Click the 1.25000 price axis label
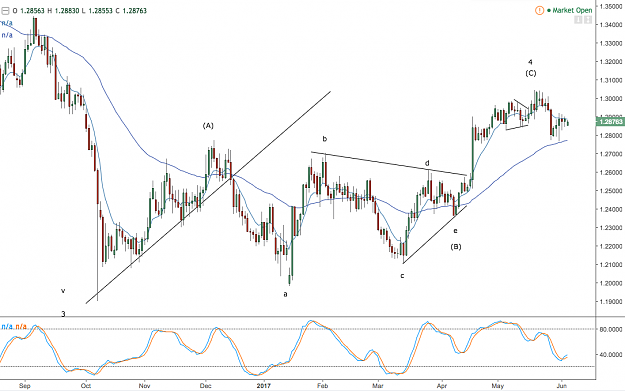625x391 pixels. tap(611, 191)
